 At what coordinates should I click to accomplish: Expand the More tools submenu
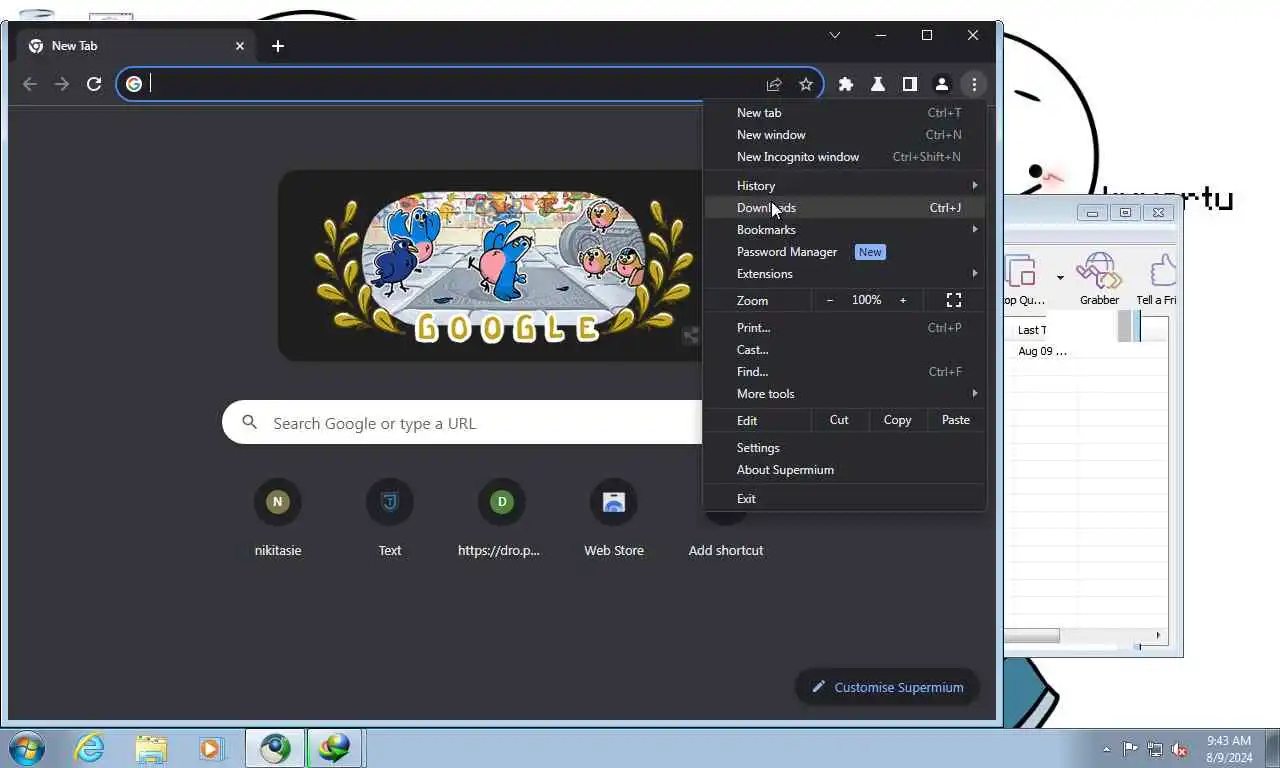pos(845,394)
